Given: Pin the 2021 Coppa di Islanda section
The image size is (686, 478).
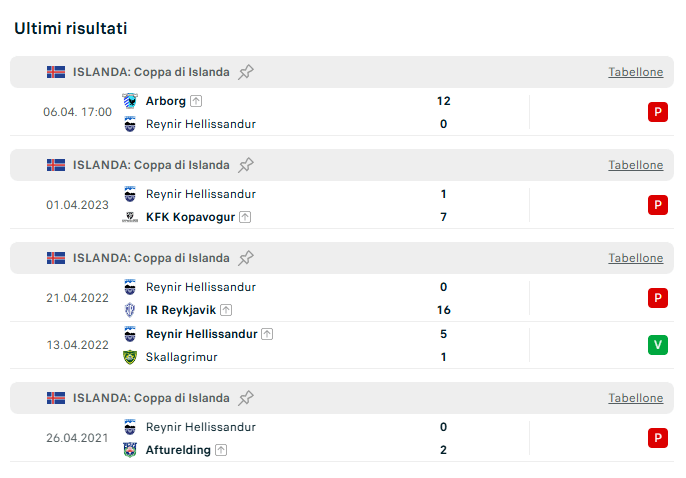Looking at the screenshot, I should pyautogui.click(x=246, y=398).
